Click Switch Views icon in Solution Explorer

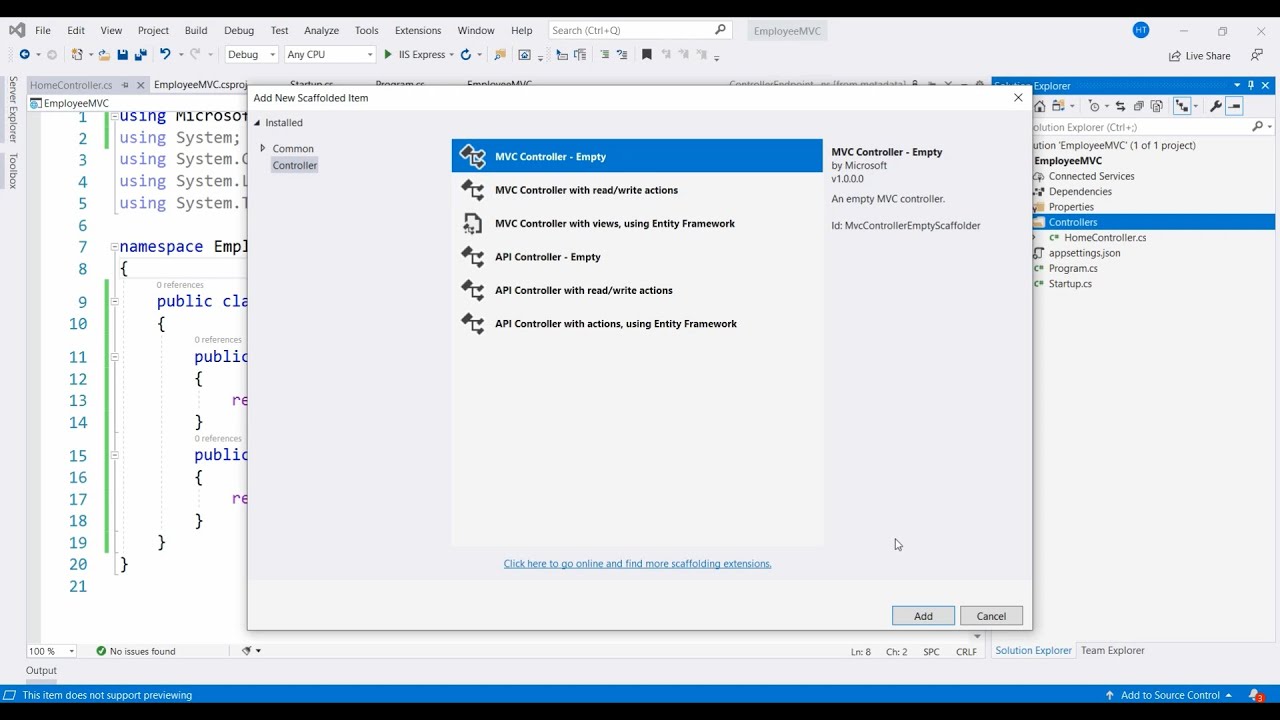[x=1059, y=106]
